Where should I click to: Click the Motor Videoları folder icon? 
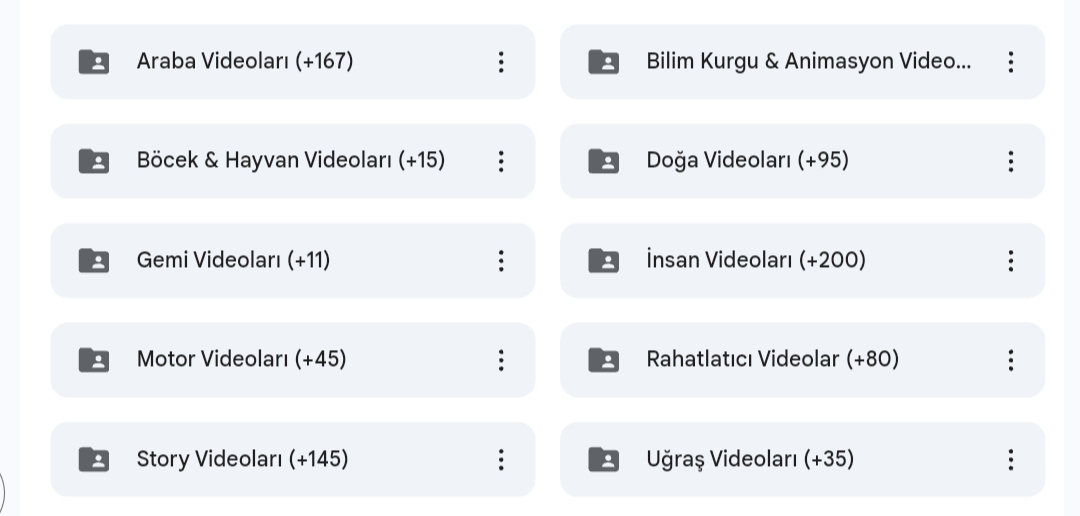[94, 360]
